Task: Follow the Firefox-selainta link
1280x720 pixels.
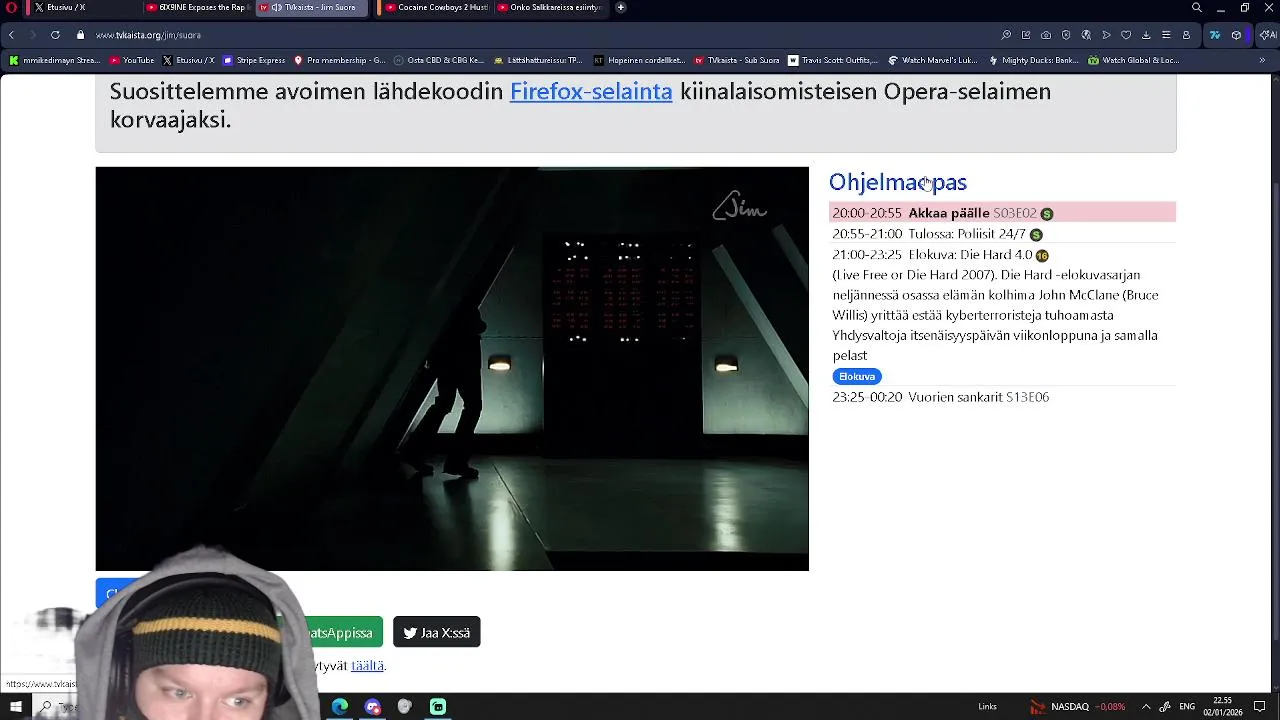Action: click(x=591, y=91)
